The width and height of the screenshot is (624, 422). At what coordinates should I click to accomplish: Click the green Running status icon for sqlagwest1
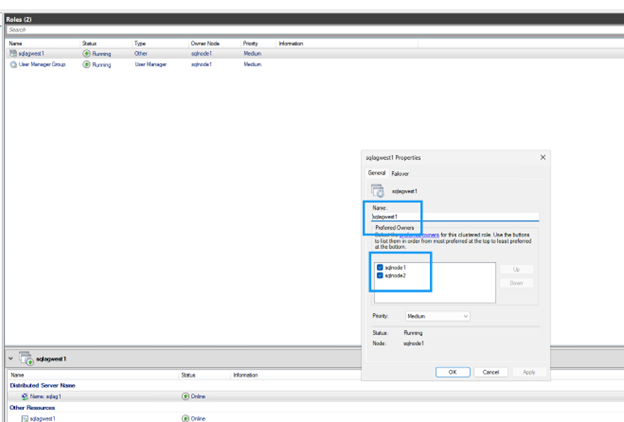86,53
